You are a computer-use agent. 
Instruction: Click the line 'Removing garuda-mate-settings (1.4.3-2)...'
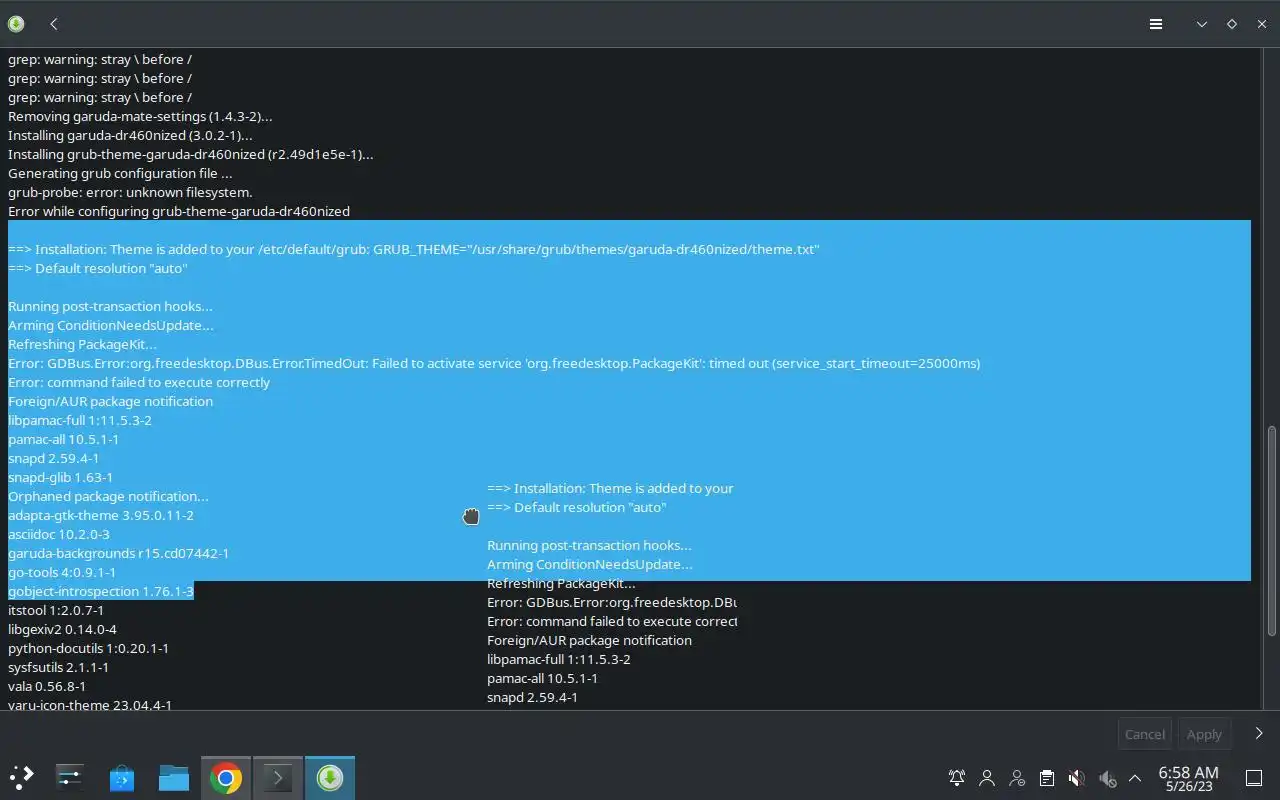(x=140, y=116)
